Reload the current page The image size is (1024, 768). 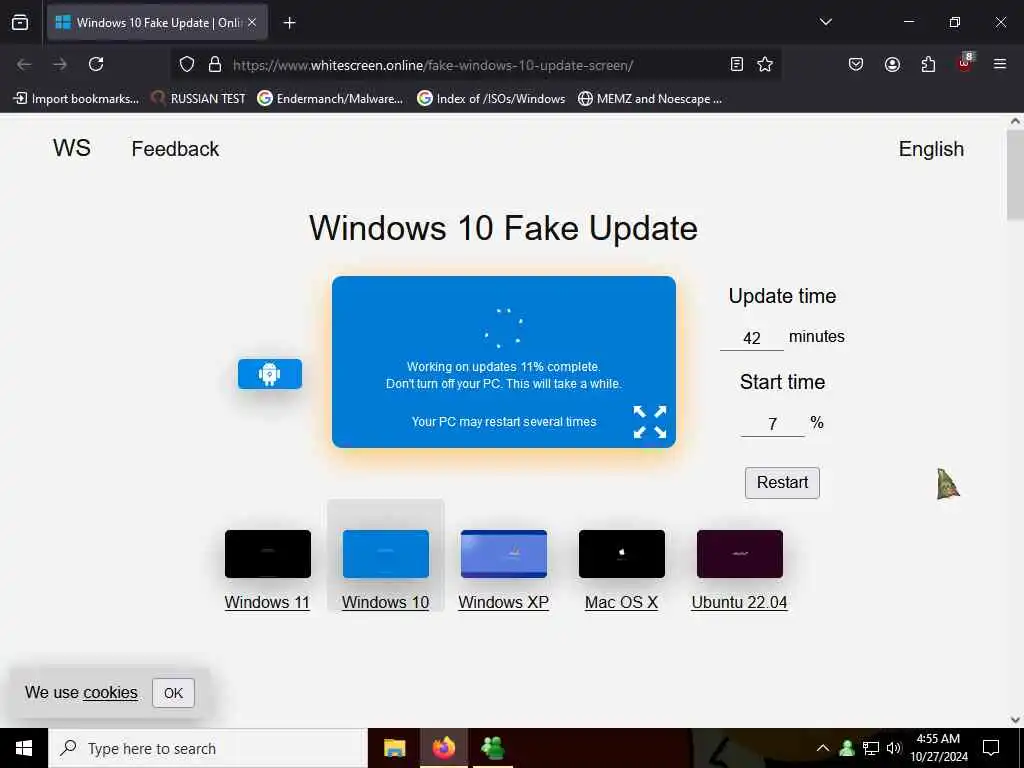click(x=96, y=64)
